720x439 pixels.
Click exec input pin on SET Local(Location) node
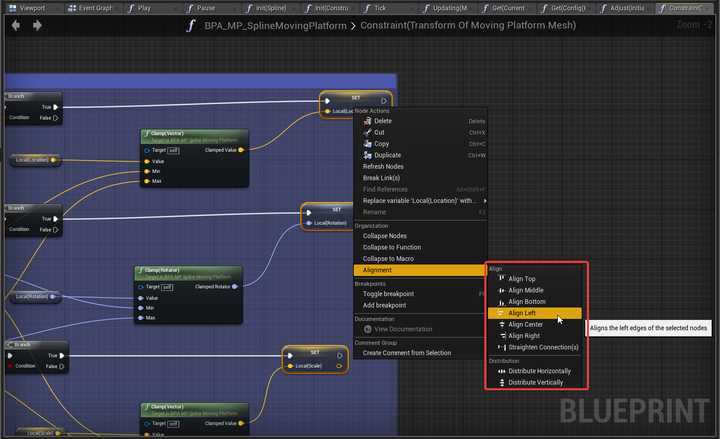point(327,101)
